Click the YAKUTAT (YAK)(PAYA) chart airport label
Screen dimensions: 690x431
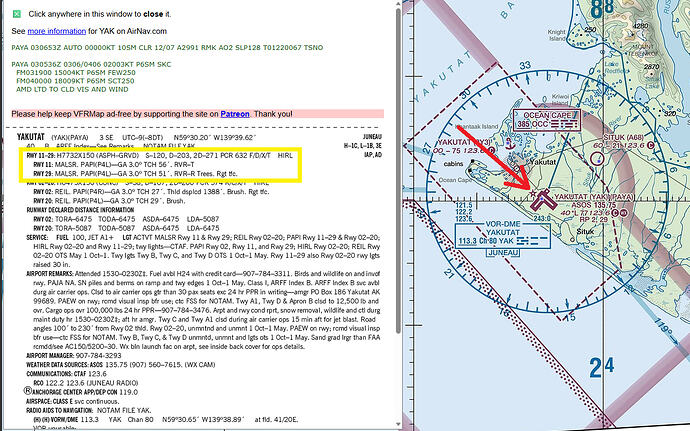(x=594, y=197)
